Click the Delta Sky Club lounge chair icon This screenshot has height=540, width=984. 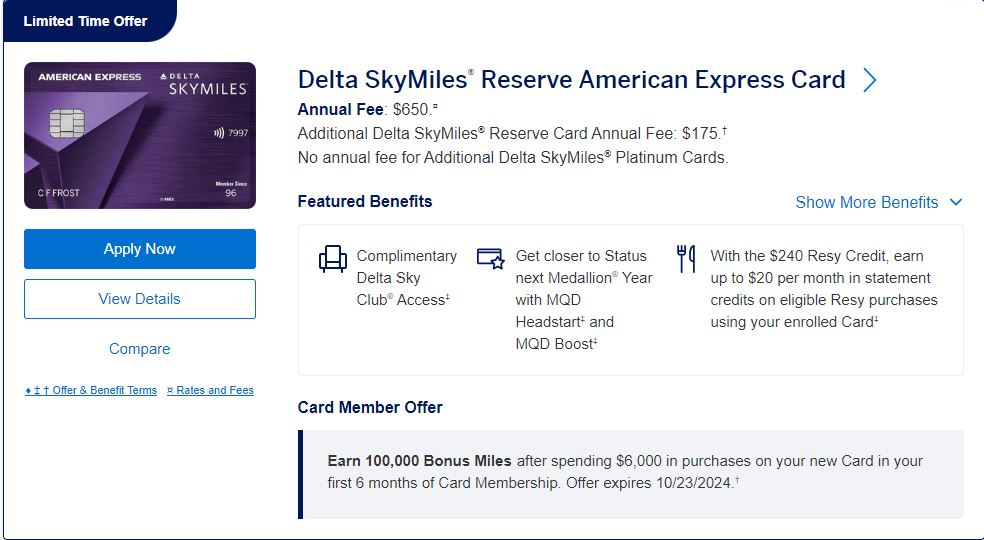pyautogui.click(x=332, y=259)
